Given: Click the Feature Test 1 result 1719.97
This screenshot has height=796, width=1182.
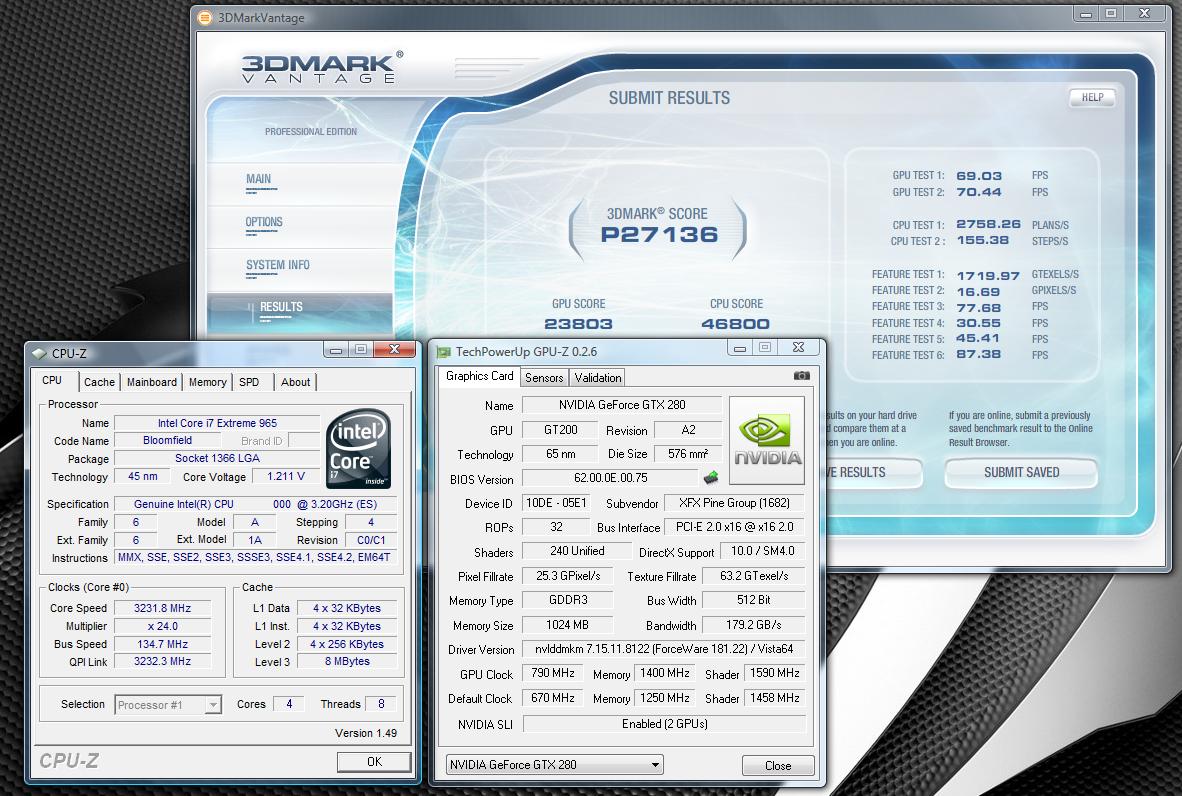Looking at the screenshot, I should pyautogui.click(x=988, y=275).
